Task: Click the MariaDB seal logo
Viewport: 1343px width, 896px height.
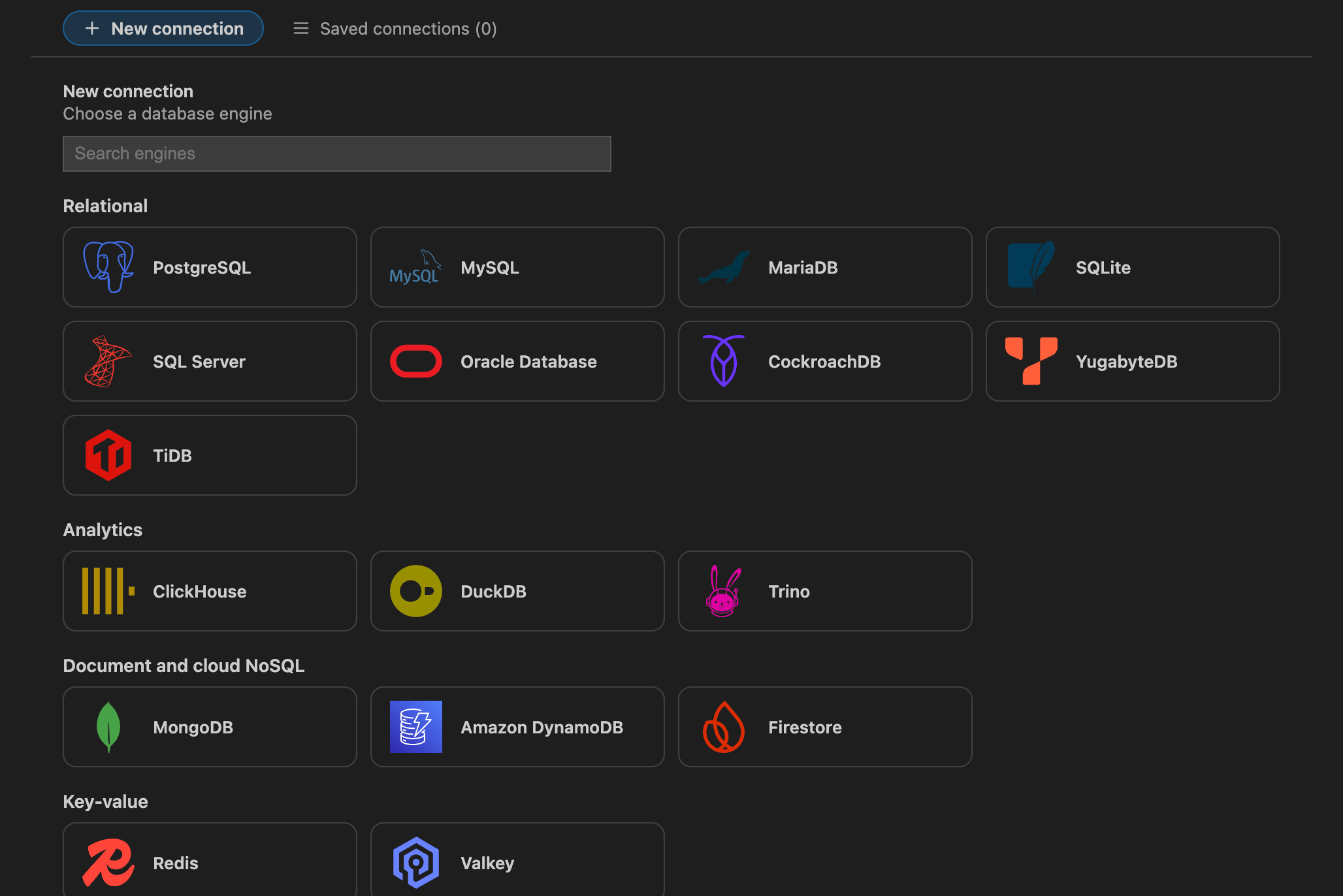Action: (723, 267)
